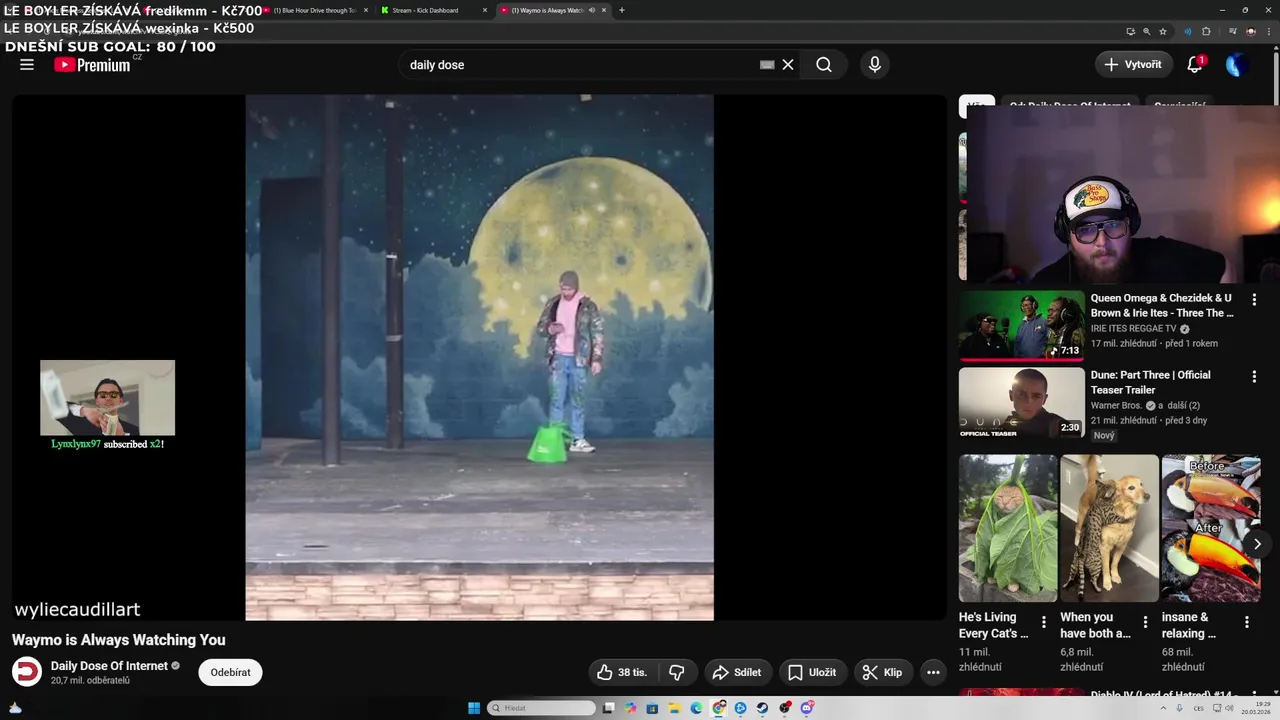This screenshot has width=1280, height=720.
Task: Clear the search text with the X icon
Action: 788,65
